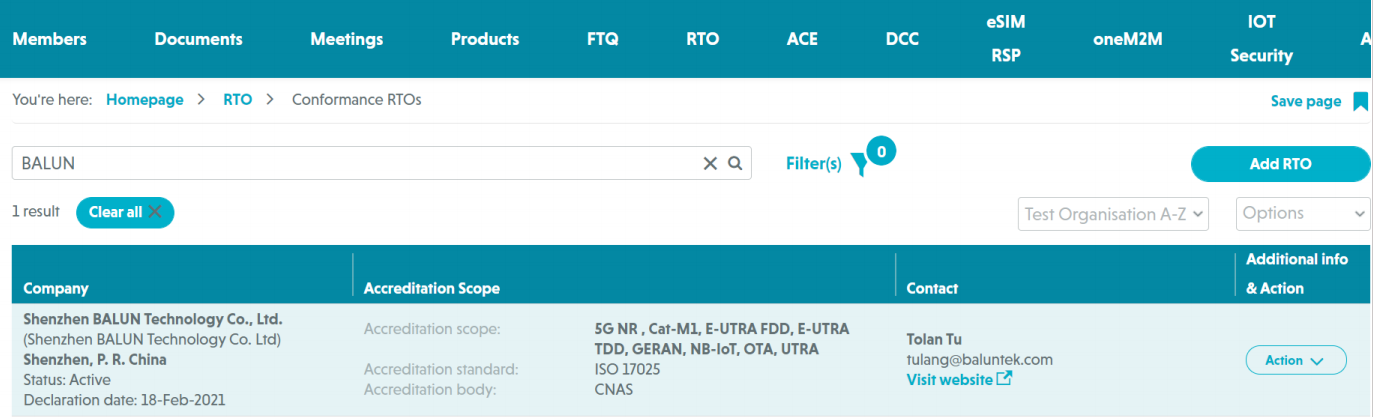Open the Documents menu
Viewport: 1373px width, 417px height.
[198, 39]
